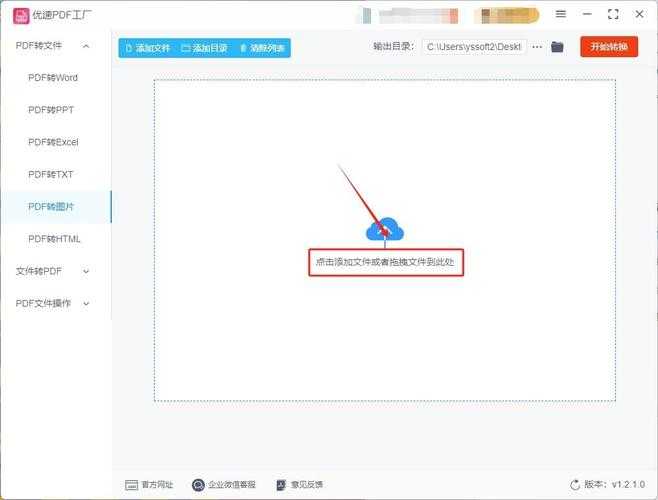Open output folder icon
Viewport: 658px width, 500px height.
pos(557,47)
